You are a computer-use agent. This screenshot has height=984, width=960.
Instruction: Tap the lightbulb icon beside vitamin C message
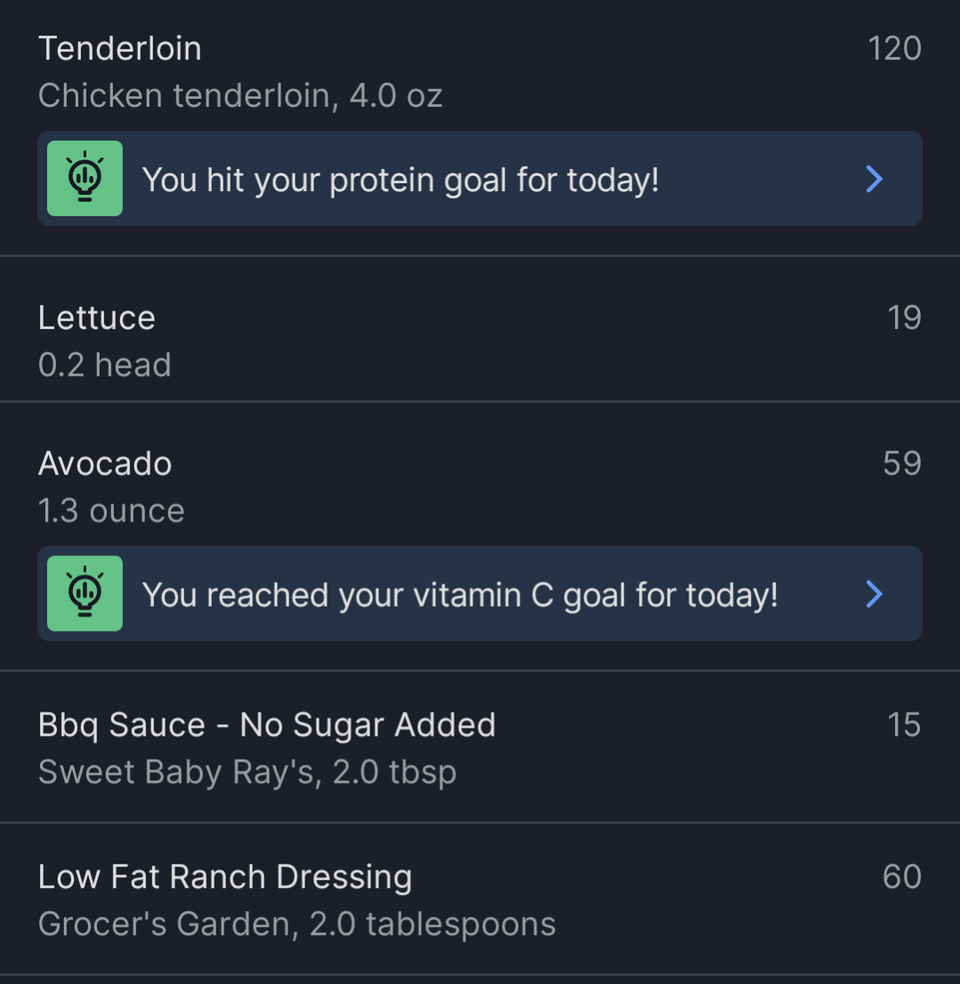tap(85, 593)
